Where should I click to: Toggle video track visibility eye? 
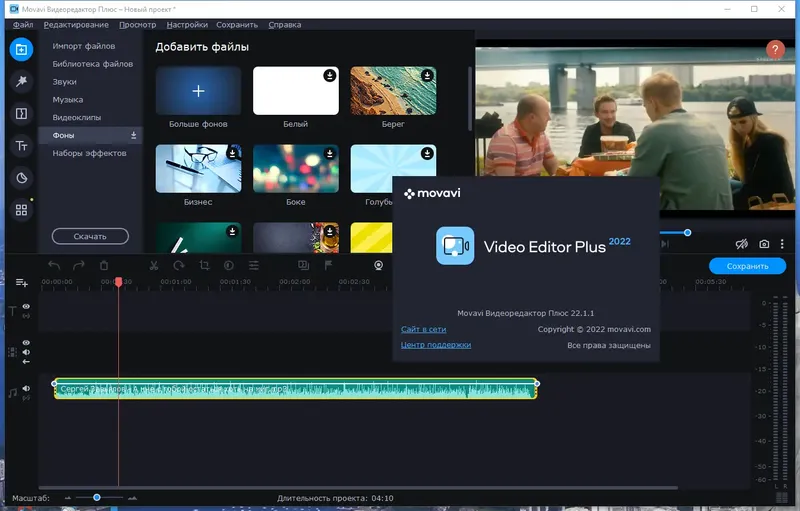tap(26, 343)
